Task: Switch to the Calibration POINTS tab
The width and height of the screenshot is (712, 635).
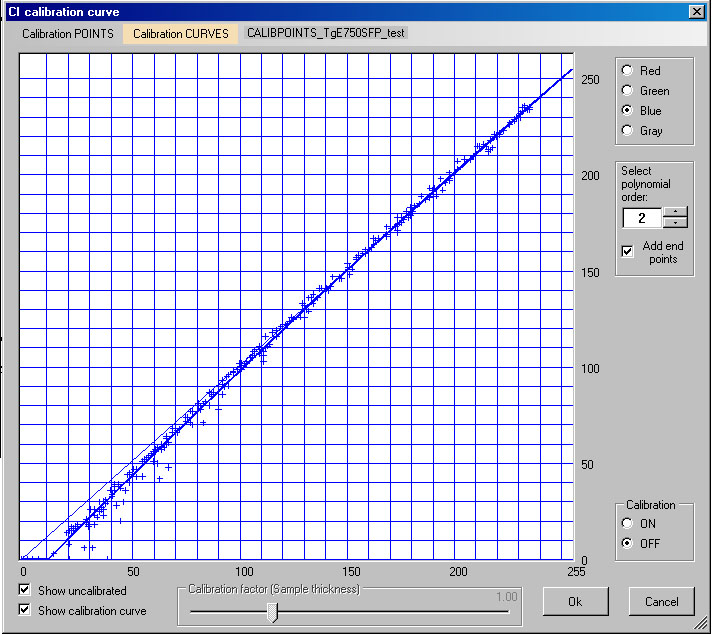Action: 68,34
